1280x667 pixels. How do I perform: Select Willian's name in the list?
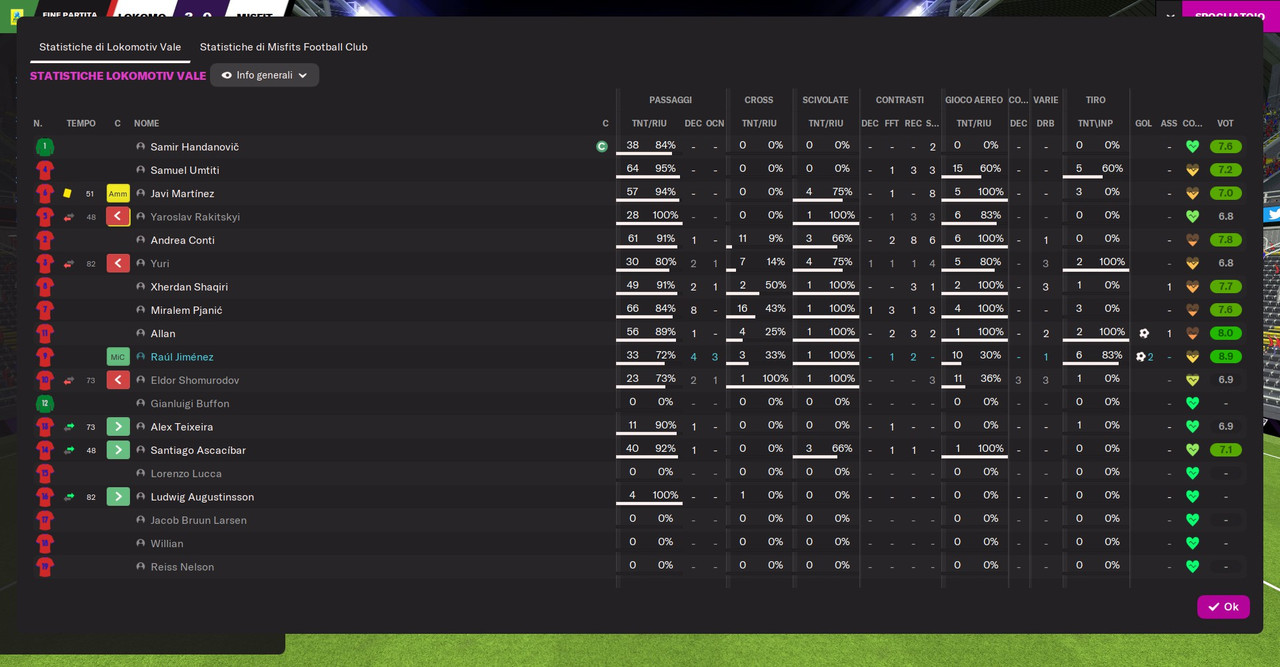(167, 543)
